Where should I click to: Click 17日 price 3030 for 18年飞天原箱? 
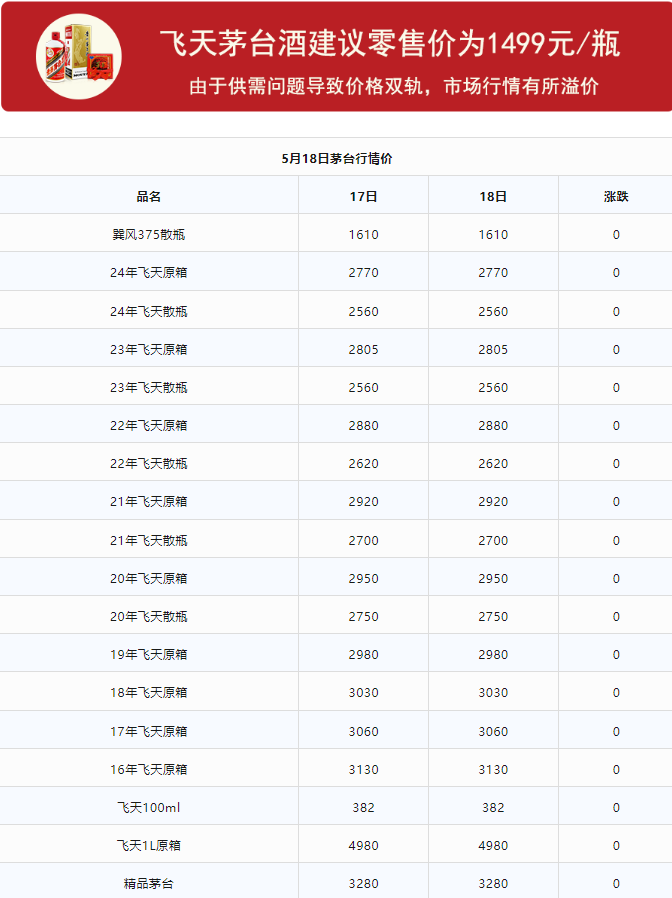[363, 693]
